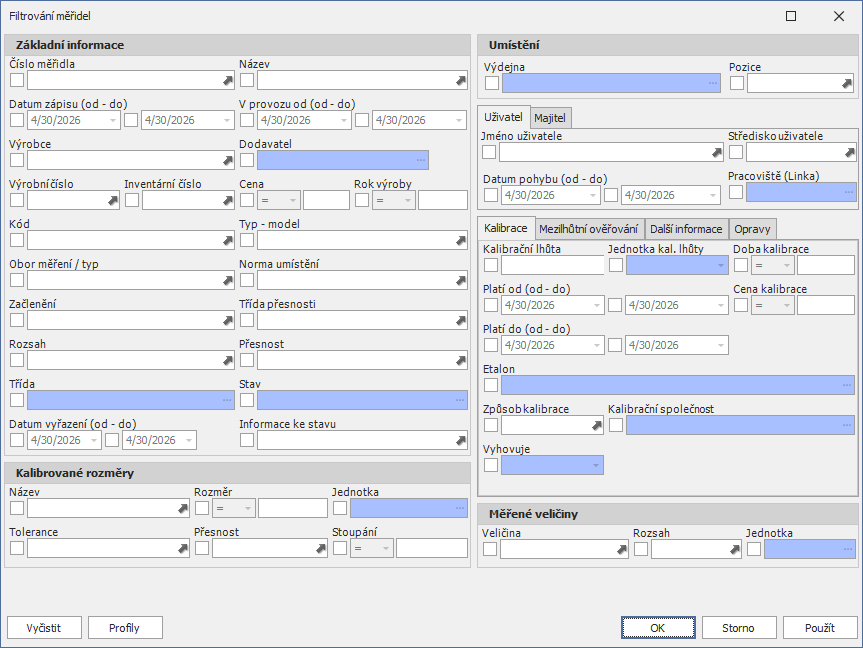Tick the Veličina filter checkbox
The width and height of the screenshot is (863, 648).
point(490,549)
